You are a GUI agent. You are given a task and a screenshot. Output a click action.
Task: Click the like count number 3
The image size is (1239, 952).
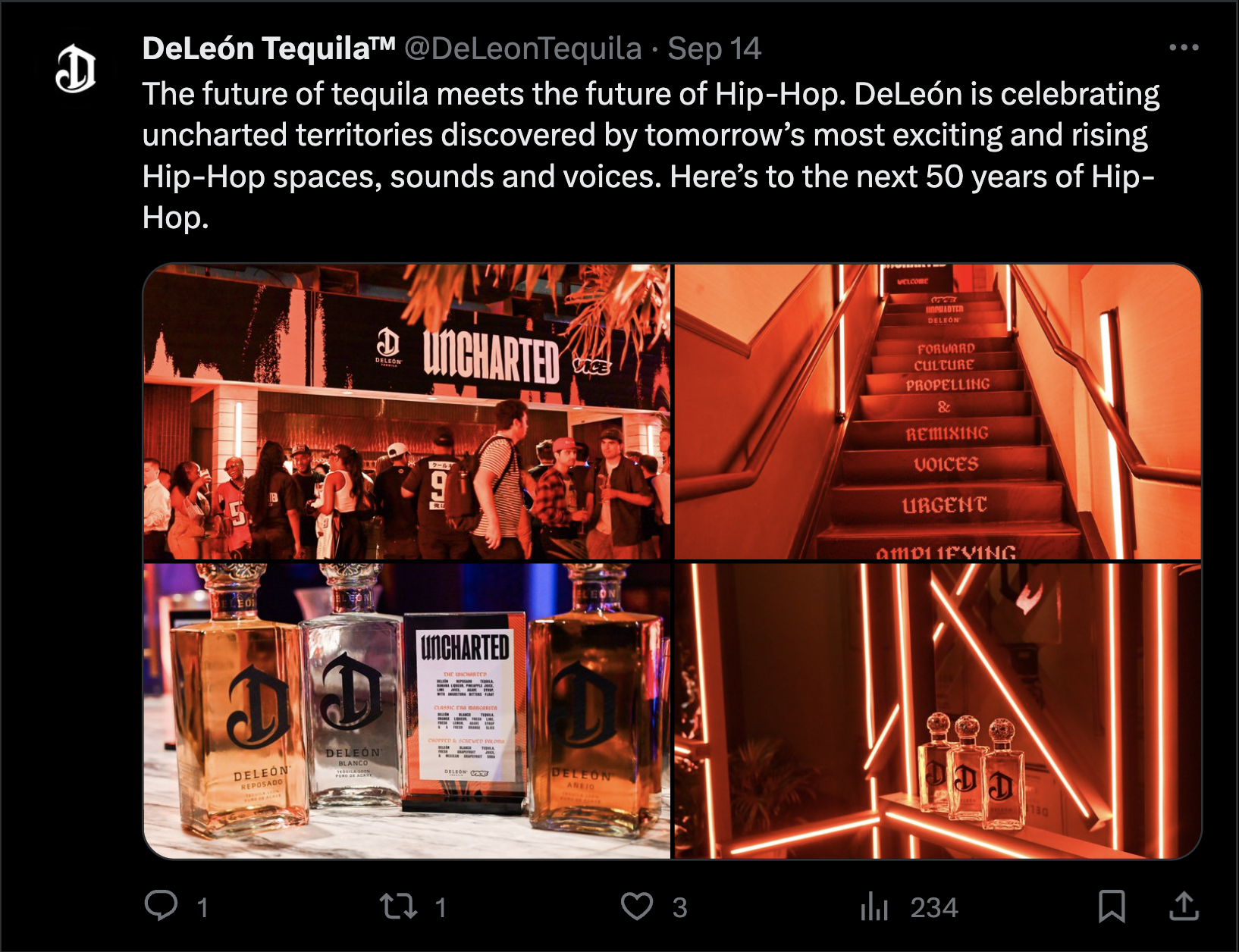pyautogui.click(x=679, y=908)
